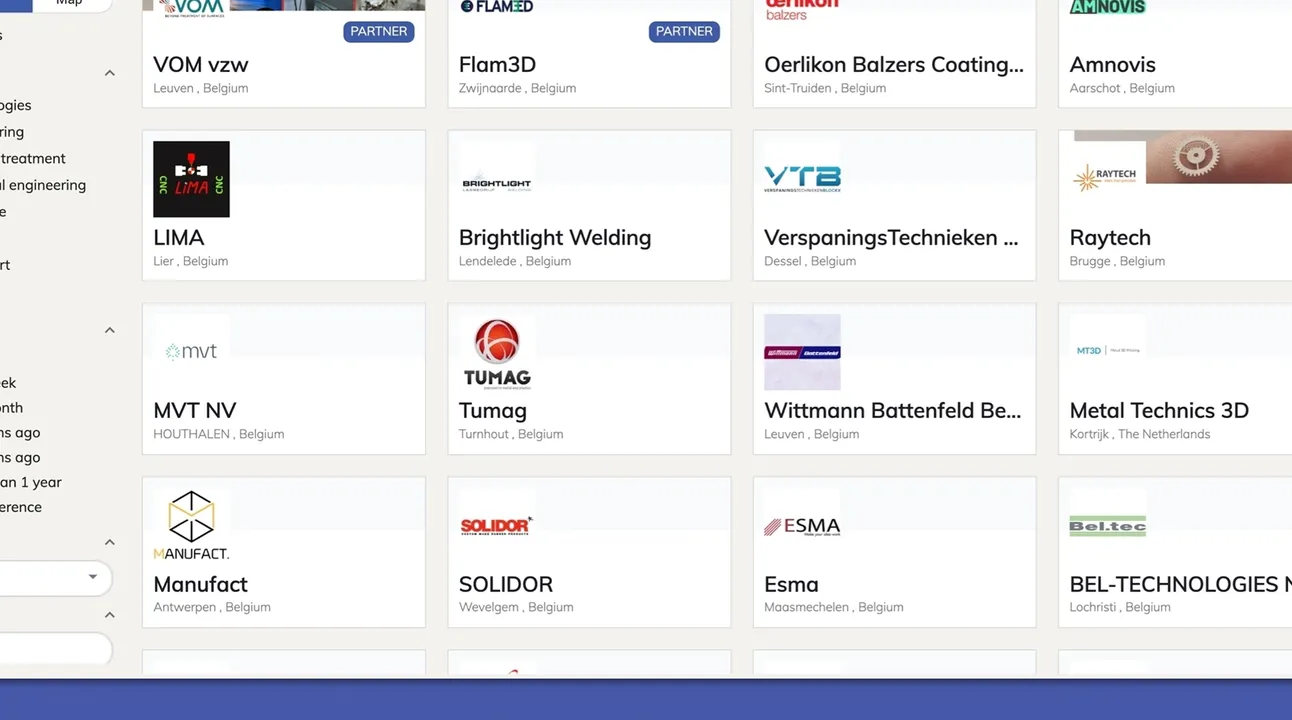The width and height of the screenshot is (1292, 720).
Task: Click the Manufact cube logo
Action: click(191, 525)
